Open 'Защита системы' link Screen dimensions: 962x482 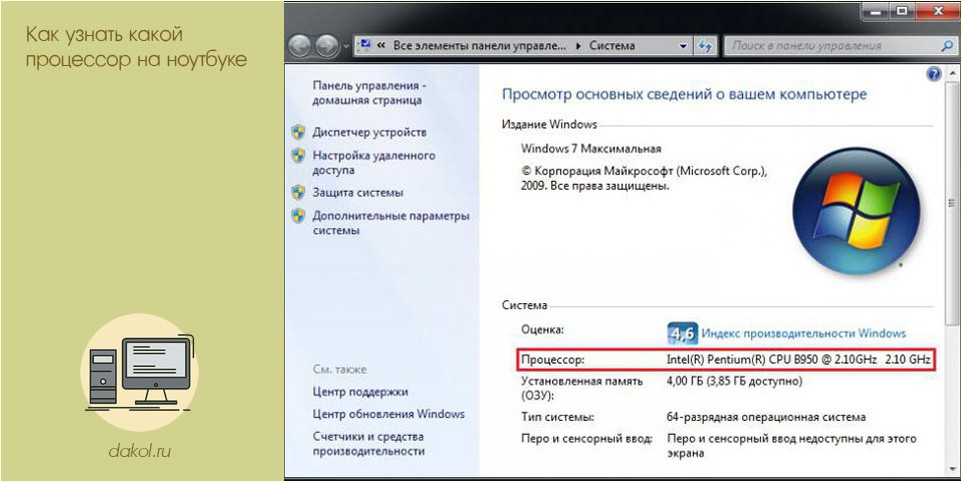tap(358, 193)
